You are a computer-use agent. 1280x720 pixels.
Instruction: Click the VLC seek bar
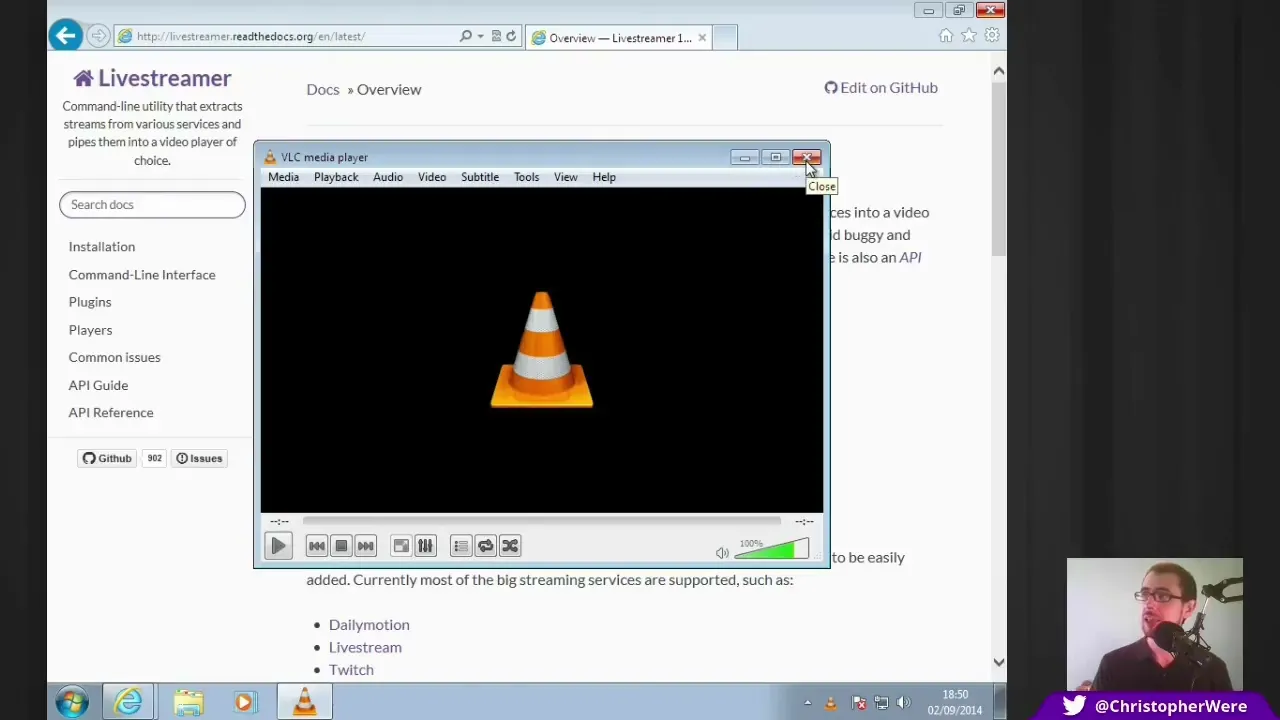tap(541, 521)
